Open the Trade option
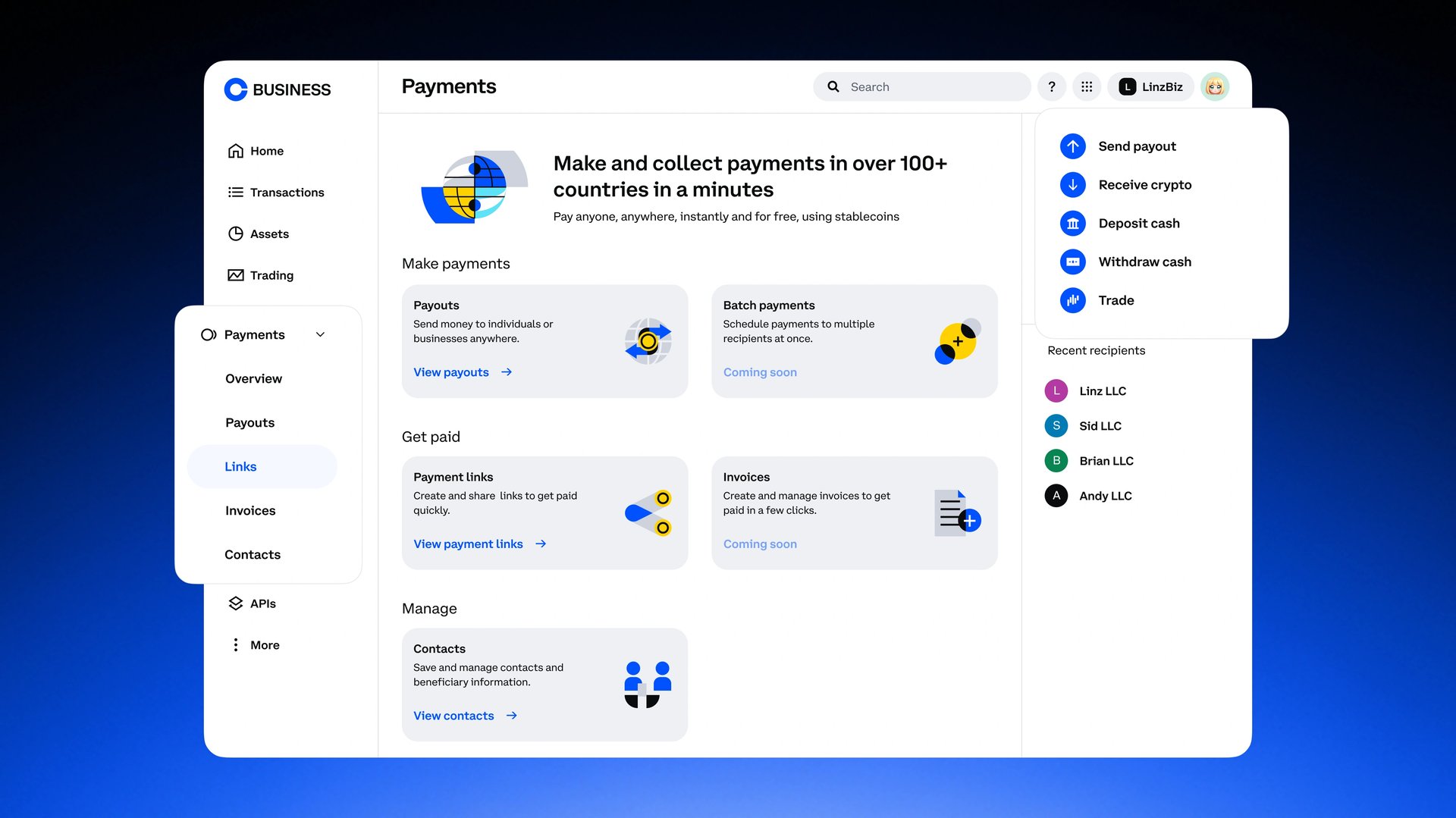1456x818 pixels. coord(1116,299)
